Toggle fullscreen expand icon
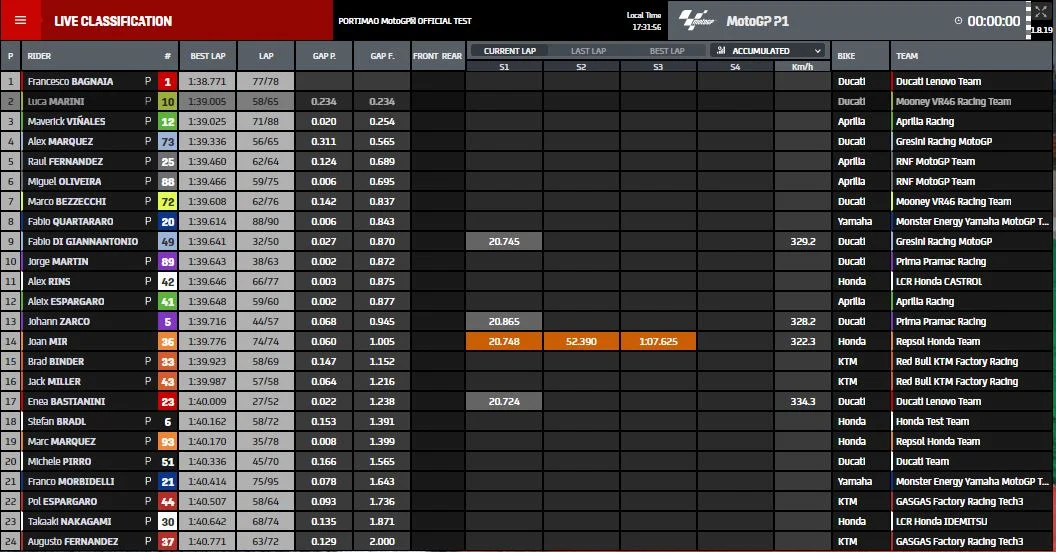The height and width of the screenshot is (552, 1056). pos(1041,11)
